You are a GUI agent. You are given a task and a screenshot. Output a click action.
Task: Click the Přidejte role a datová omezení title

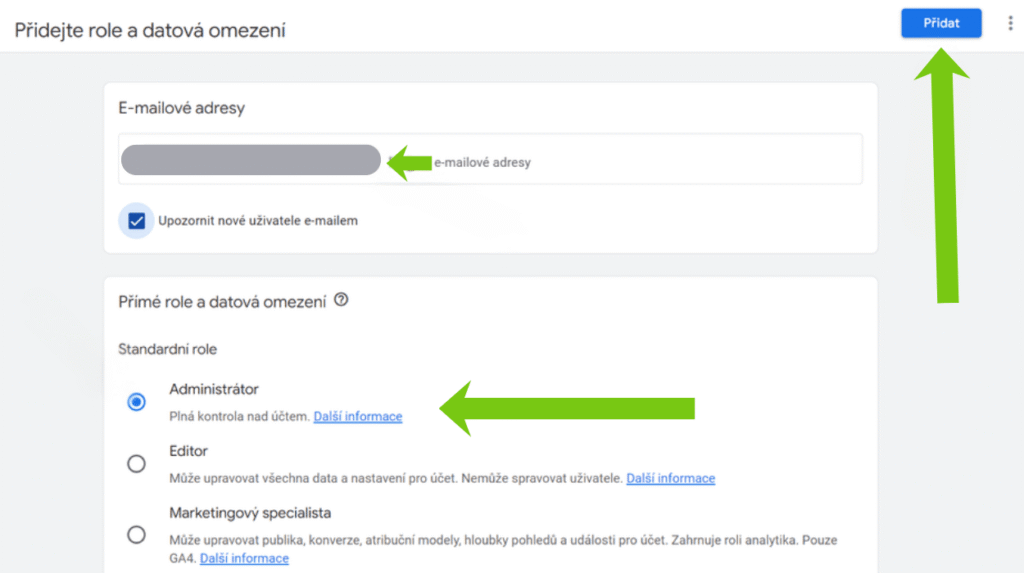tap(150, 30)
